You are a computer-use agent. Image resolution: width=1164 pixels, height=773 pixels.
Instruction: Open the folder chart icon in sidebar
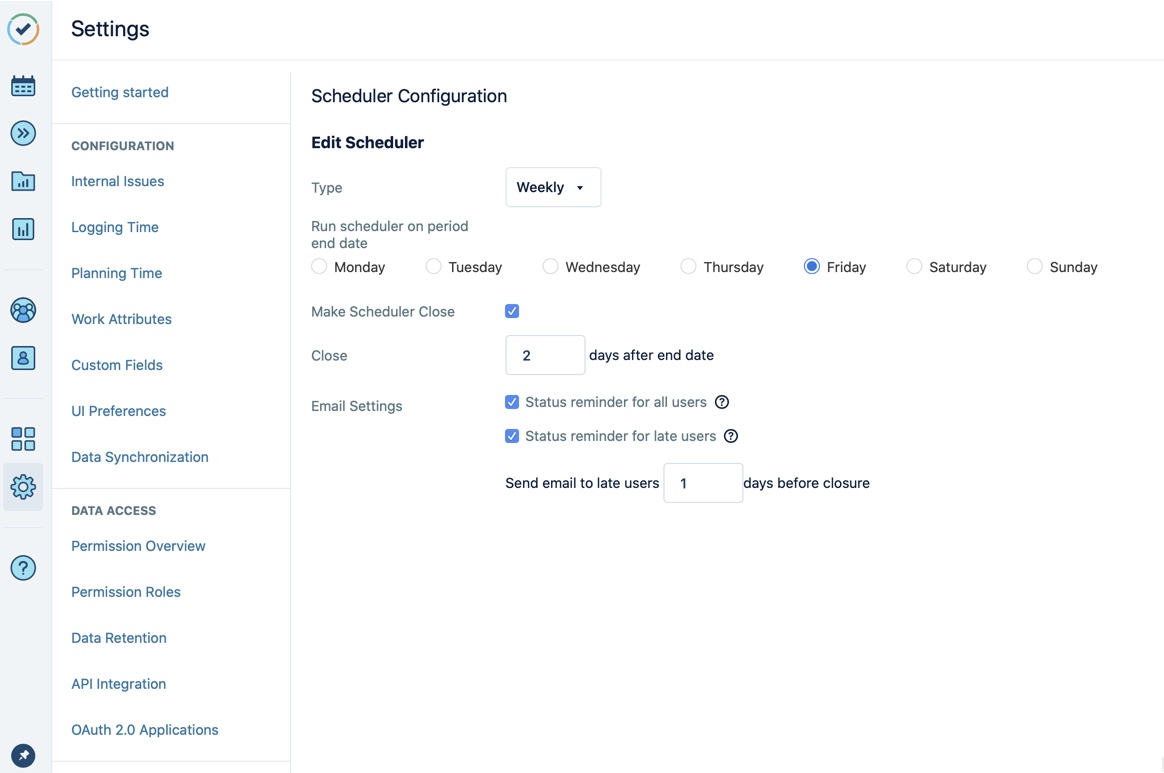(23, 181)
